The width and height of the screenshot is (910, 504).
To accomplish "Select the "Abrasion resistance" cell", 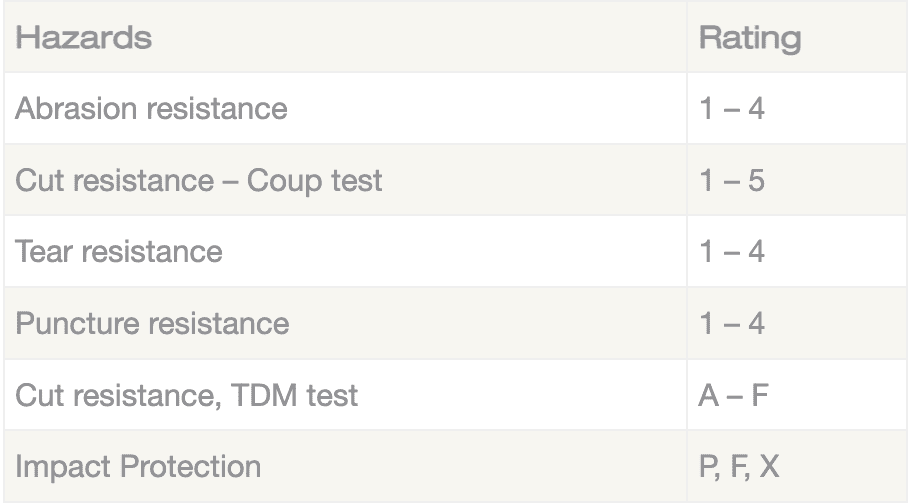I will (x=151, y=108).
